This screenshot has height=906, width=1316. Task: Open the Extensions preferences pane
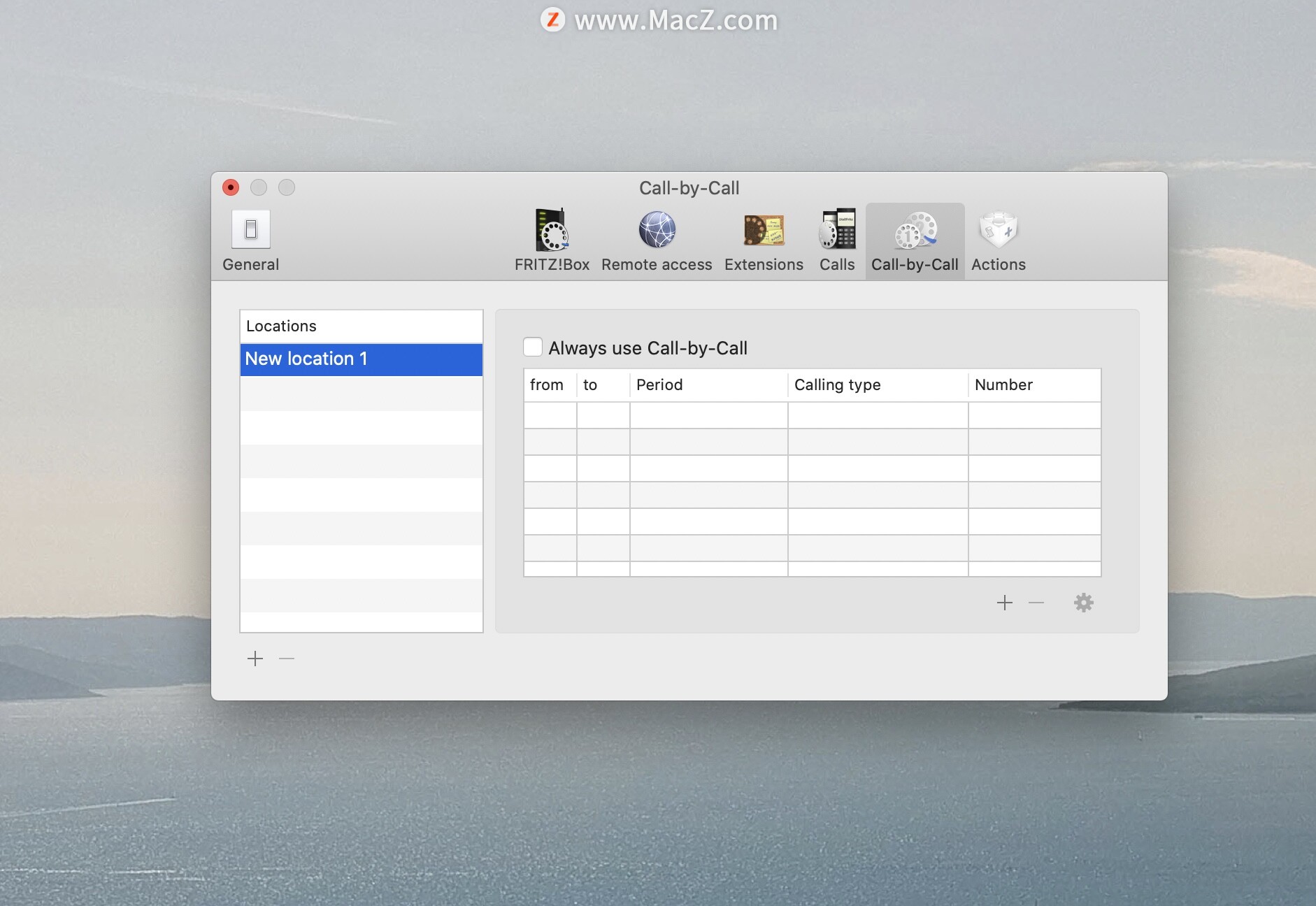pyautogui.click(x=764, y=241)
